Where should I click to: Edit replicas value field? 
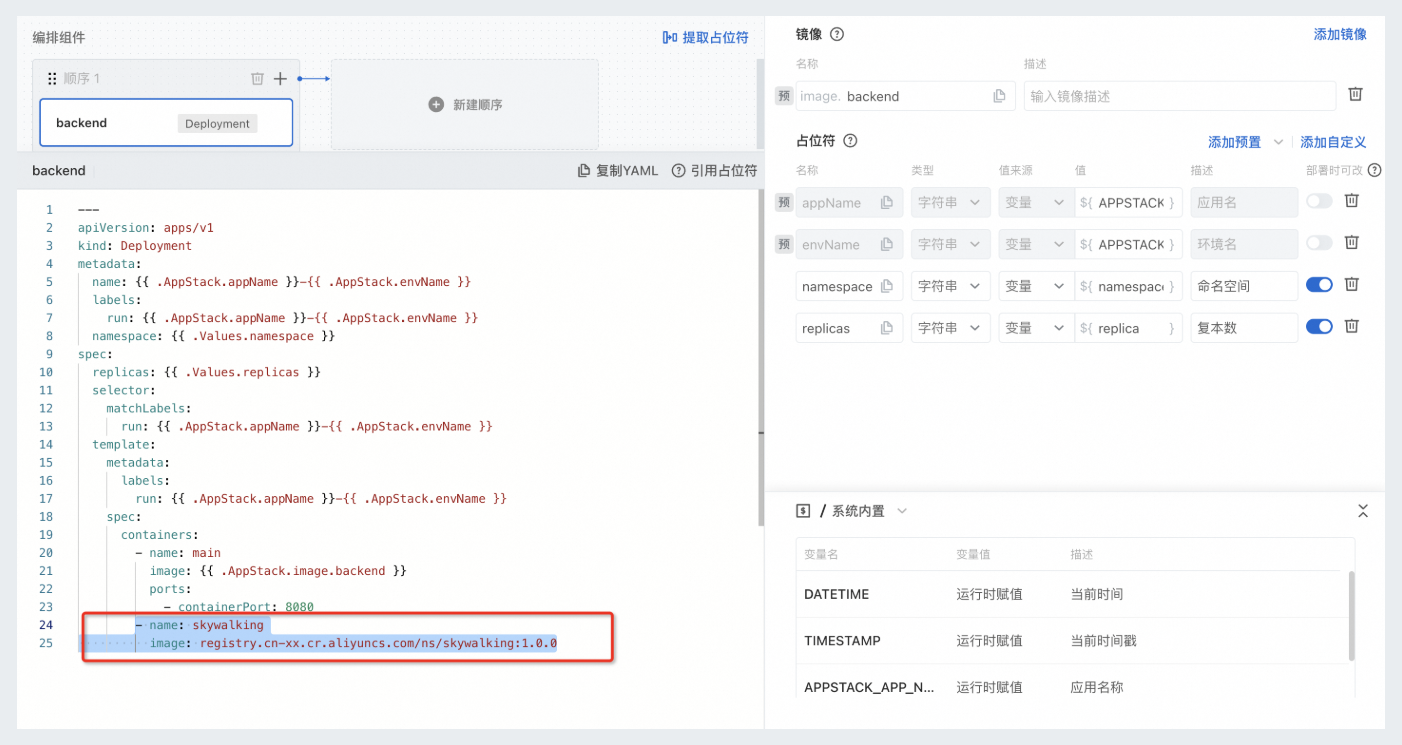coord(1129,328)
